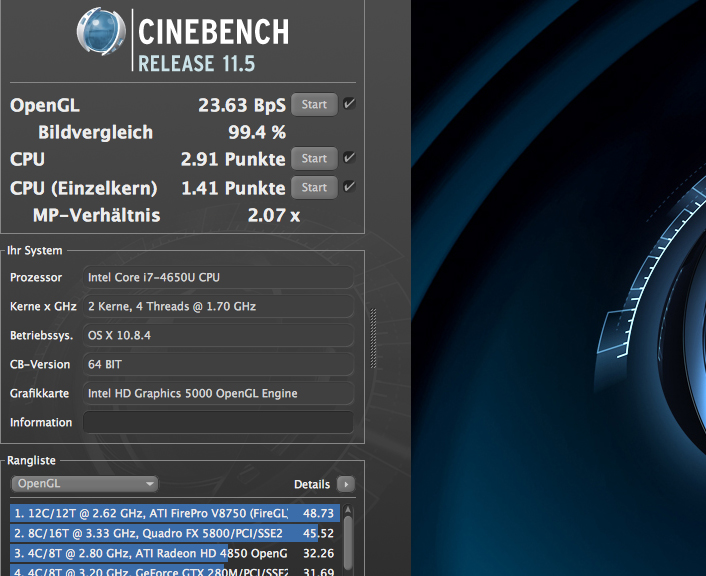Screen dimensions: 706x576
Task: Click the Bildvergleich value 99.4 %
Action: pyautogui.click(x=257, y=132)
